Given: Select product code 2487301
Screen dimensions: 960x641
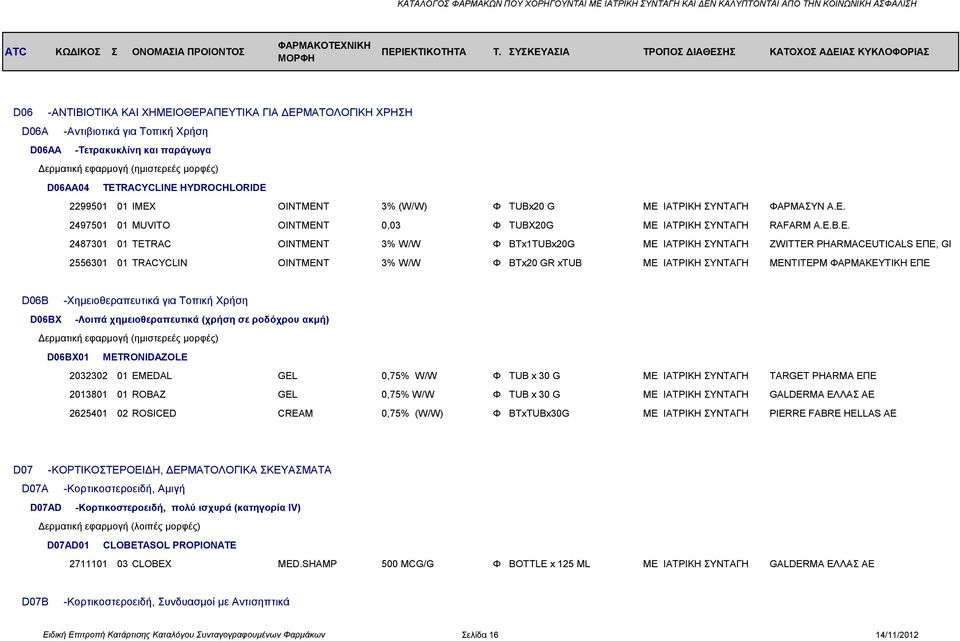Looking at the screenshot, I should tap(88, 244).
